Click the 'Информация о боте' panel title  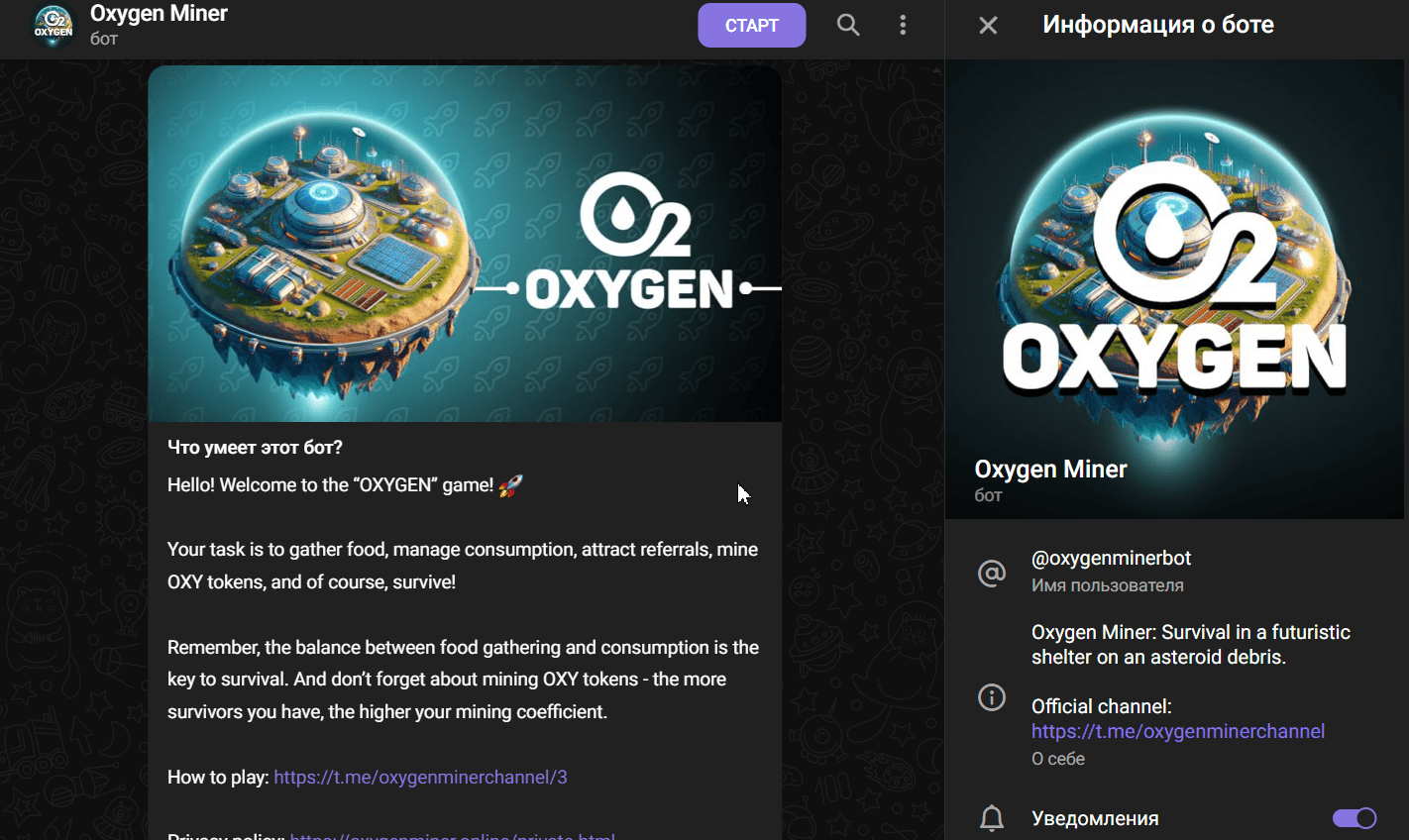[1158, 25]
